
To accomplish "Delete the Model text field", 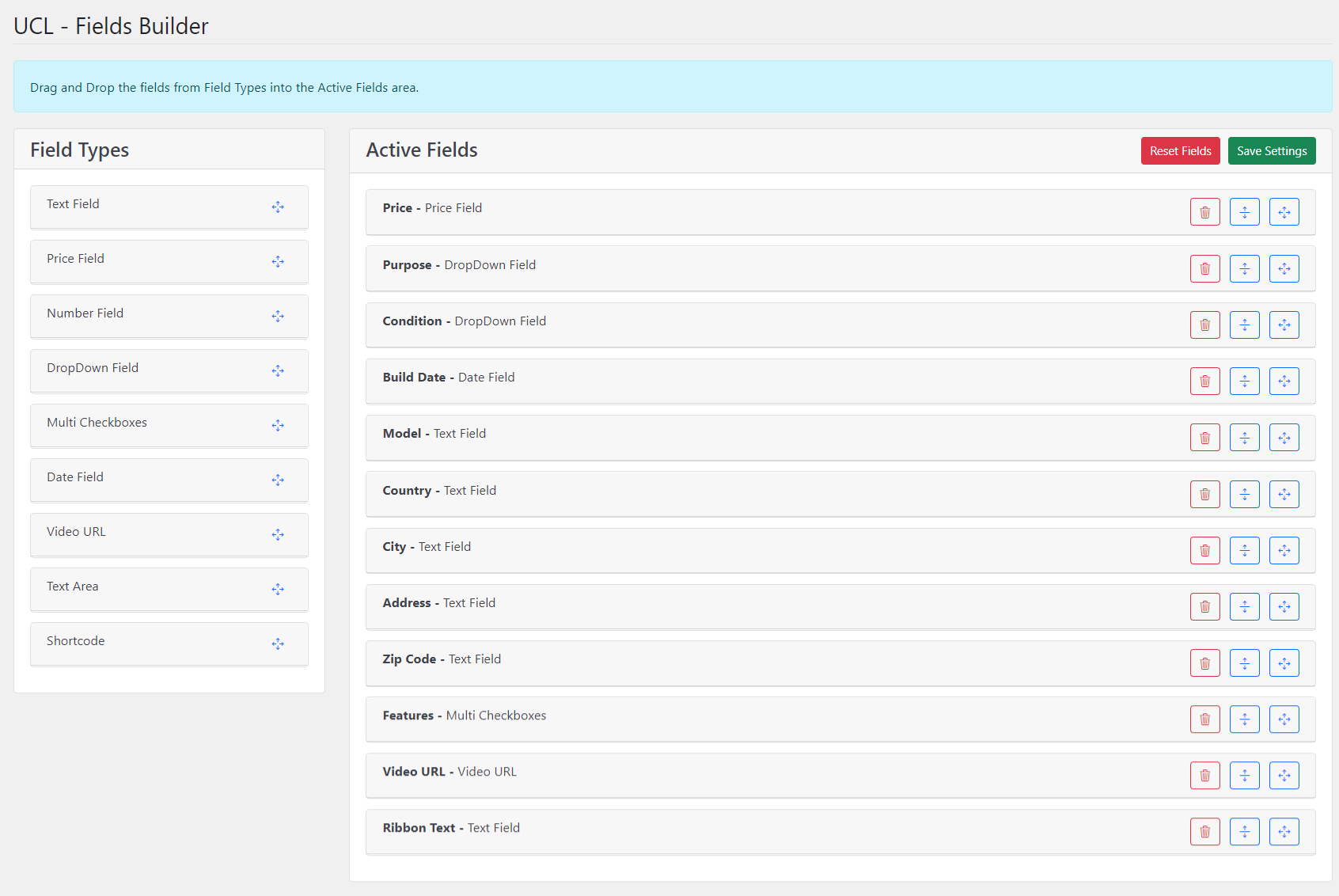I will coord(1204,437).
